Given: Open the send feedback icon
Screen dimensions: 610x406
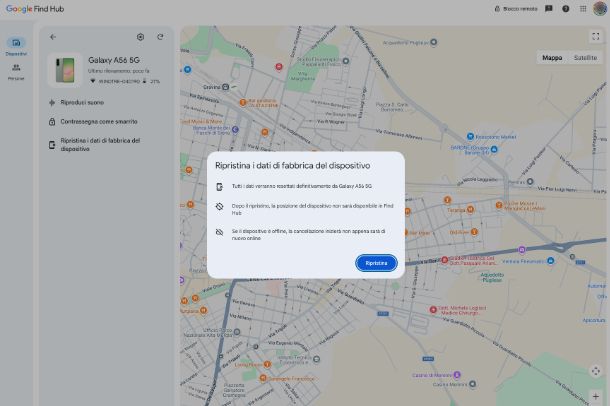Looking at the screenshot, I should point(549,8).
